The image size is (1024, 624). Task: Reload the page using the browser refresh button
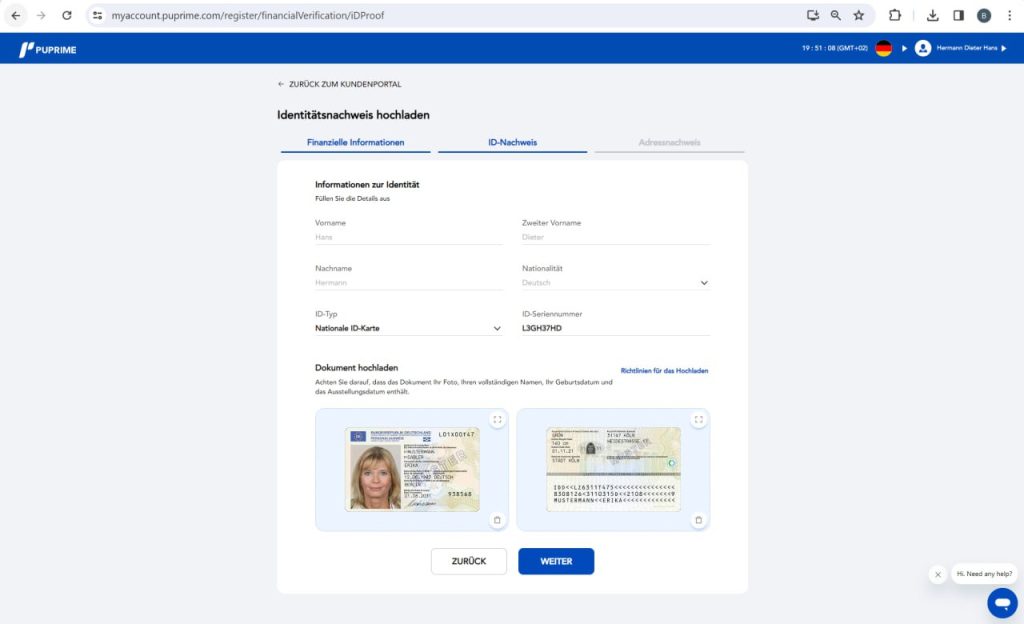pos(67,16)
